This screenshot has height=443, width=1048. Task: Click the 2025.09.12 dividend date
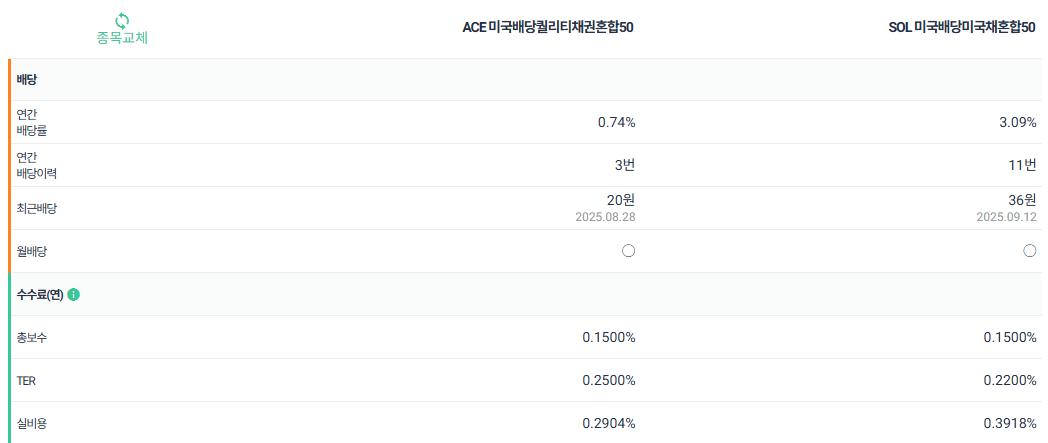(x=1006, y=217)
